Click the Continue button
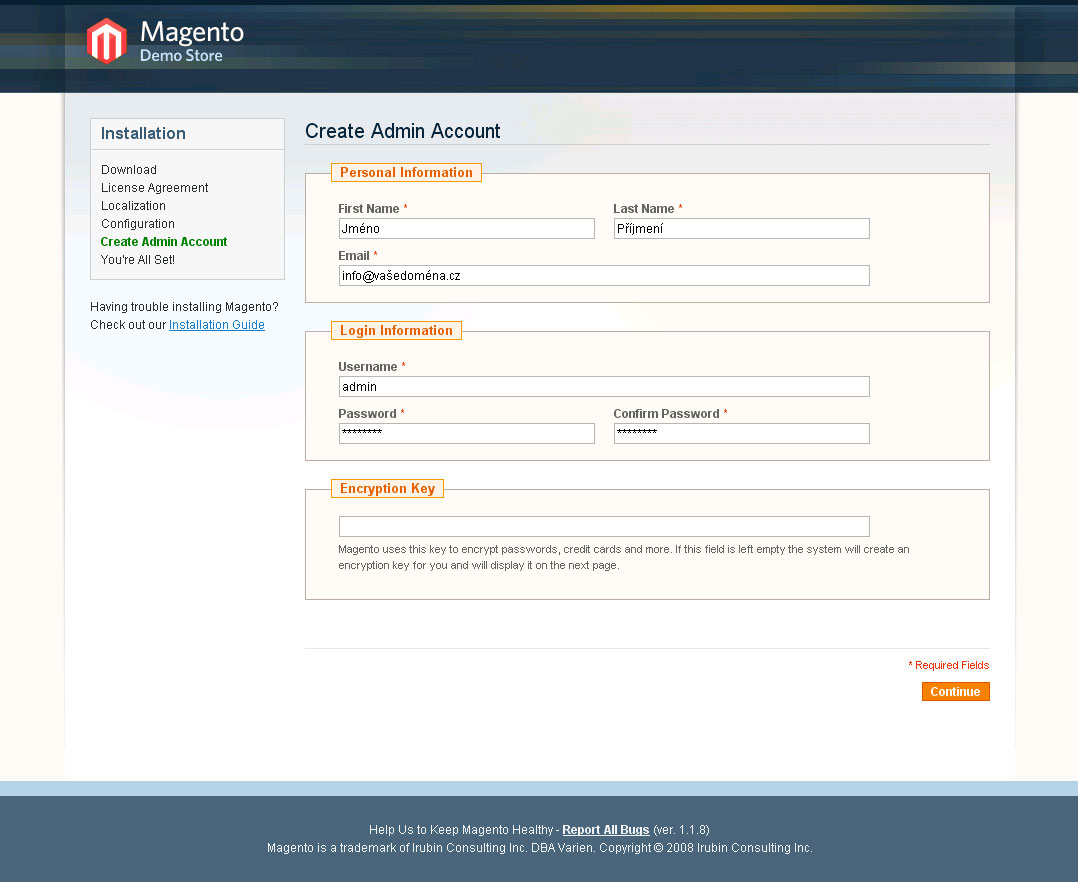The width and height of the screenshot is (1078, 882). (955, 692)
